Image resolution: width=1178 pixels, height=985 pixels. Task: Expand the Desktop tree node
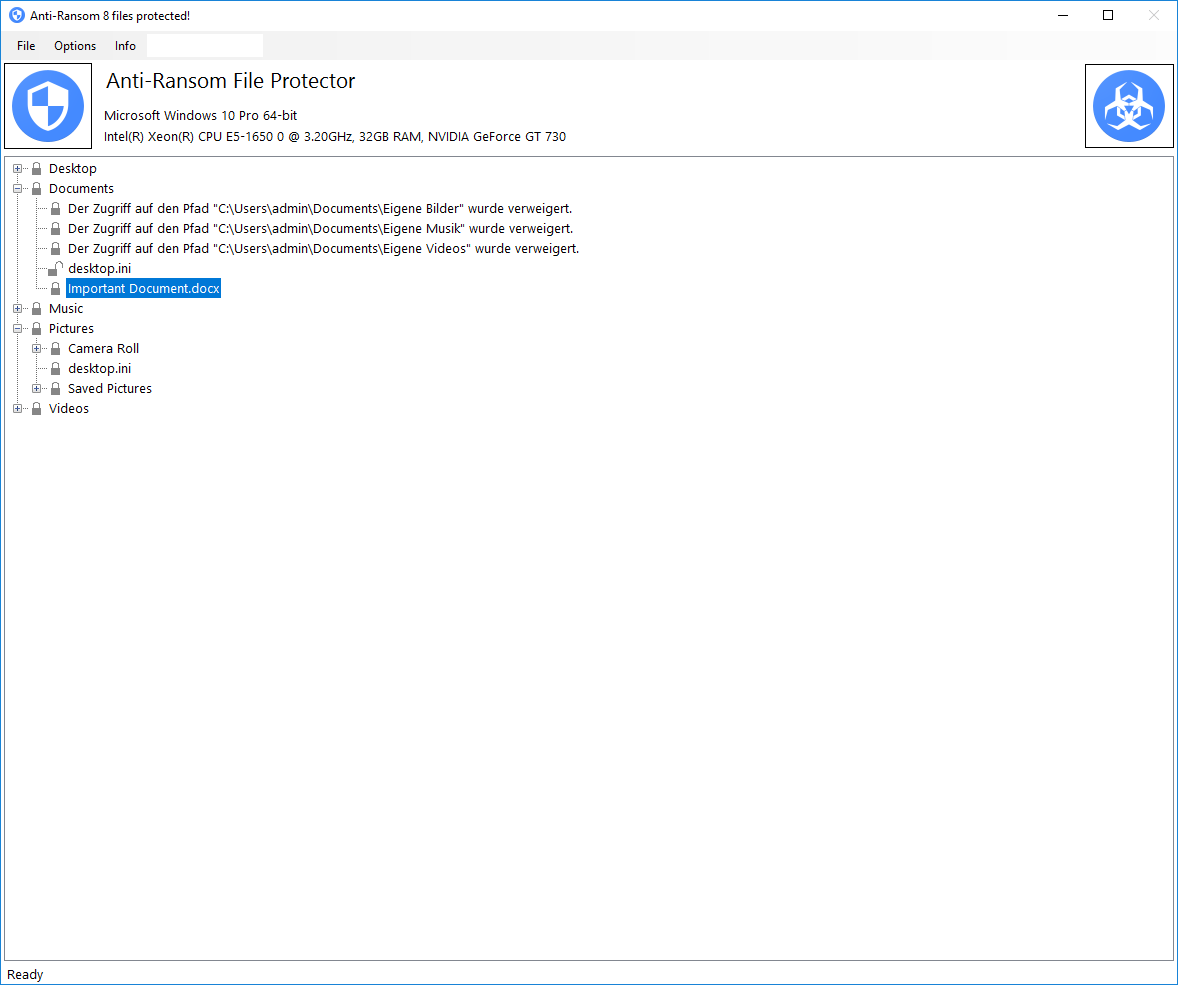(x=17, y=168)
